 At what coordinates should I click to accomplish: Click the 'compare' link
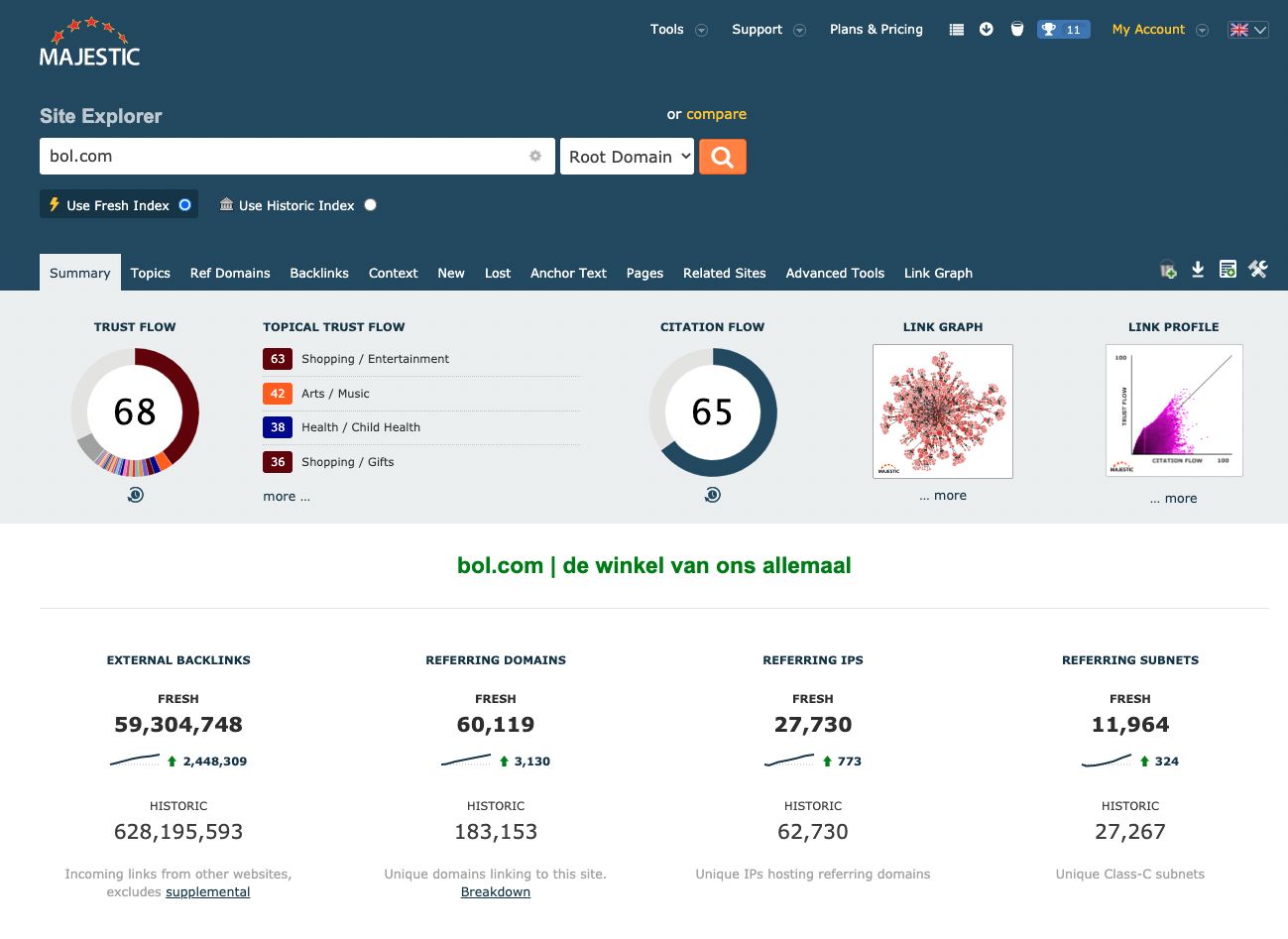click(717, 114)
